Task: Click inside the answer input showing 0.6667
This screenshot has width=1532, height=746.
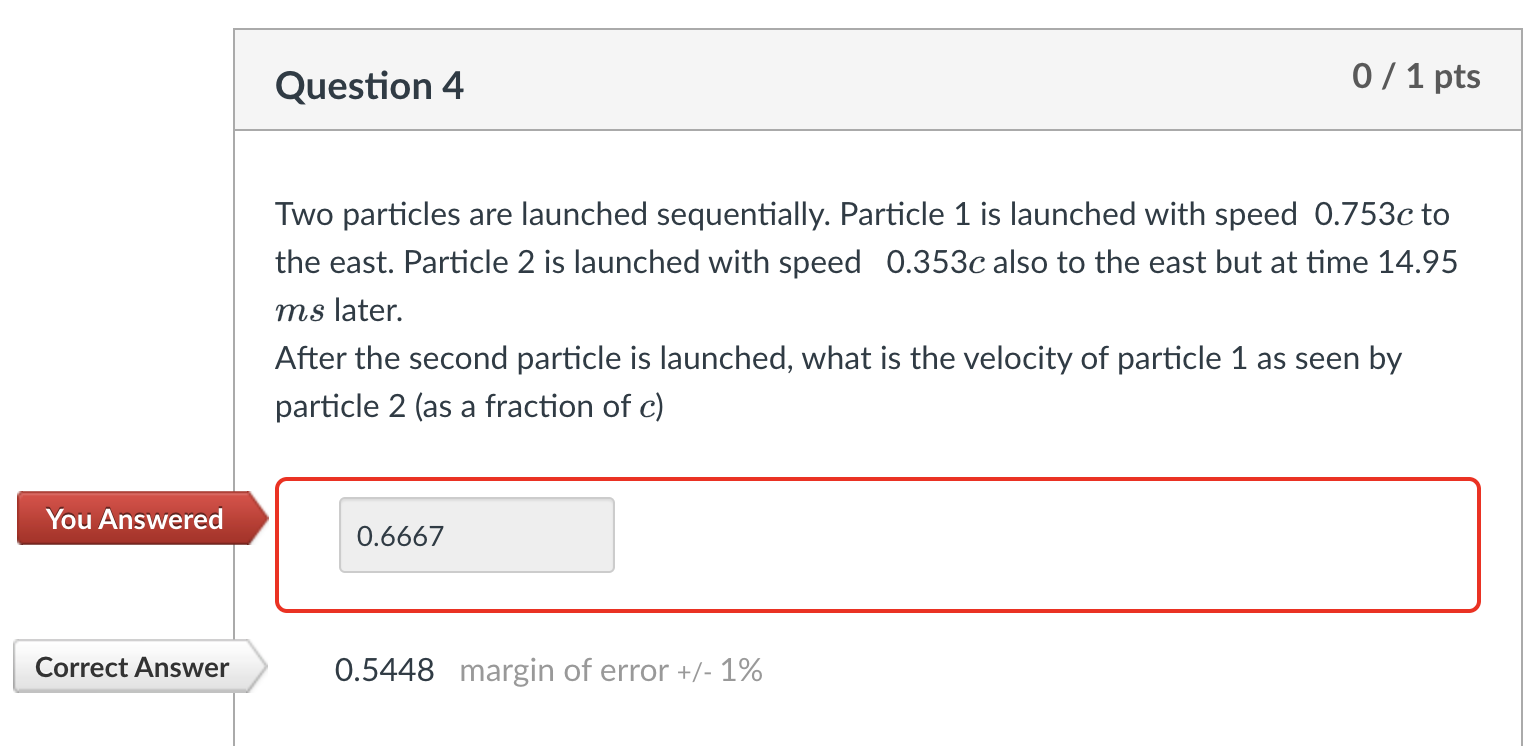Action: (x=476, y=535)
